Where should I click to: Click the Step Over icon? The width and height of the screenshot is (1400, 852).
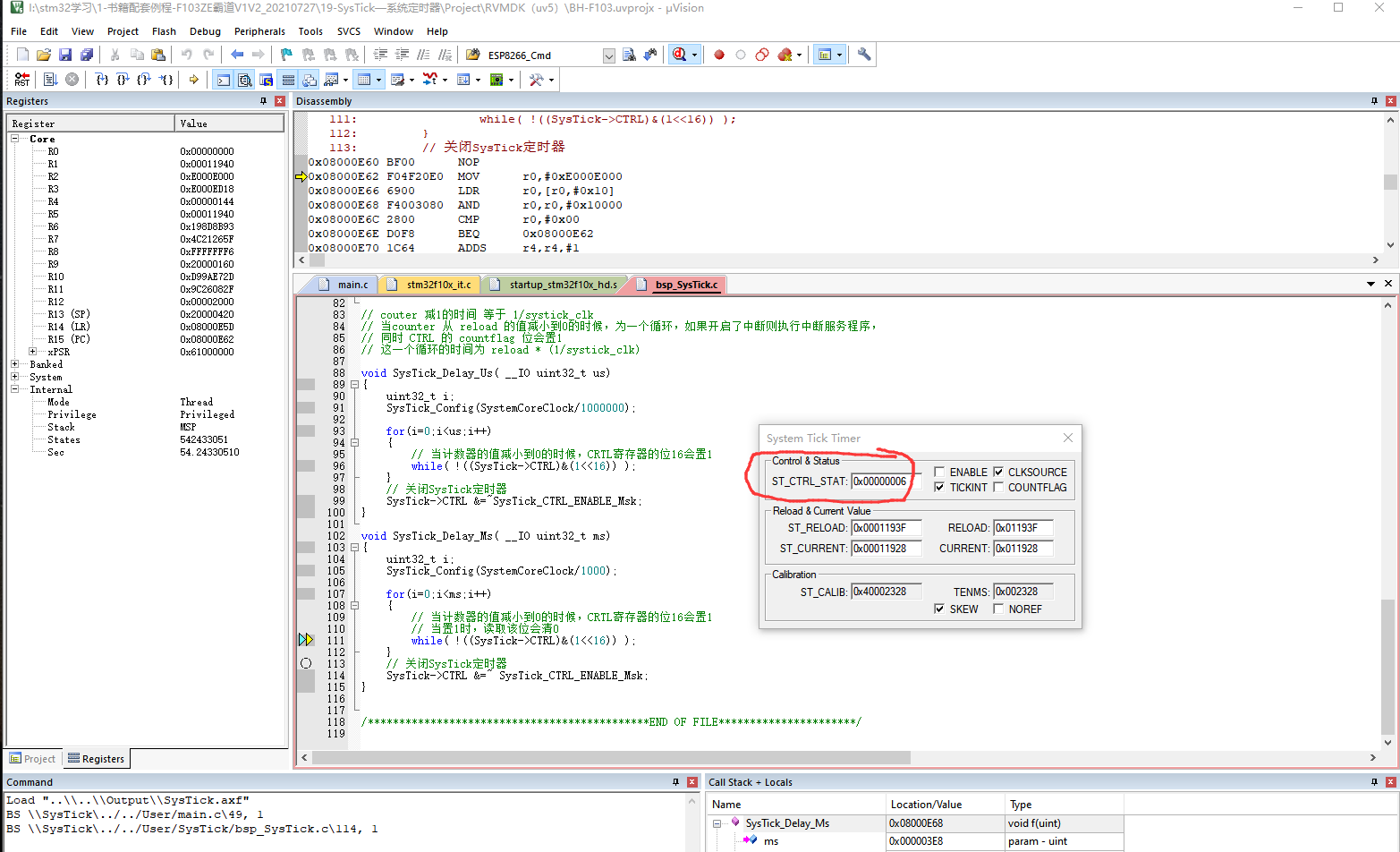pyautogui.click(x=123, y=80)
